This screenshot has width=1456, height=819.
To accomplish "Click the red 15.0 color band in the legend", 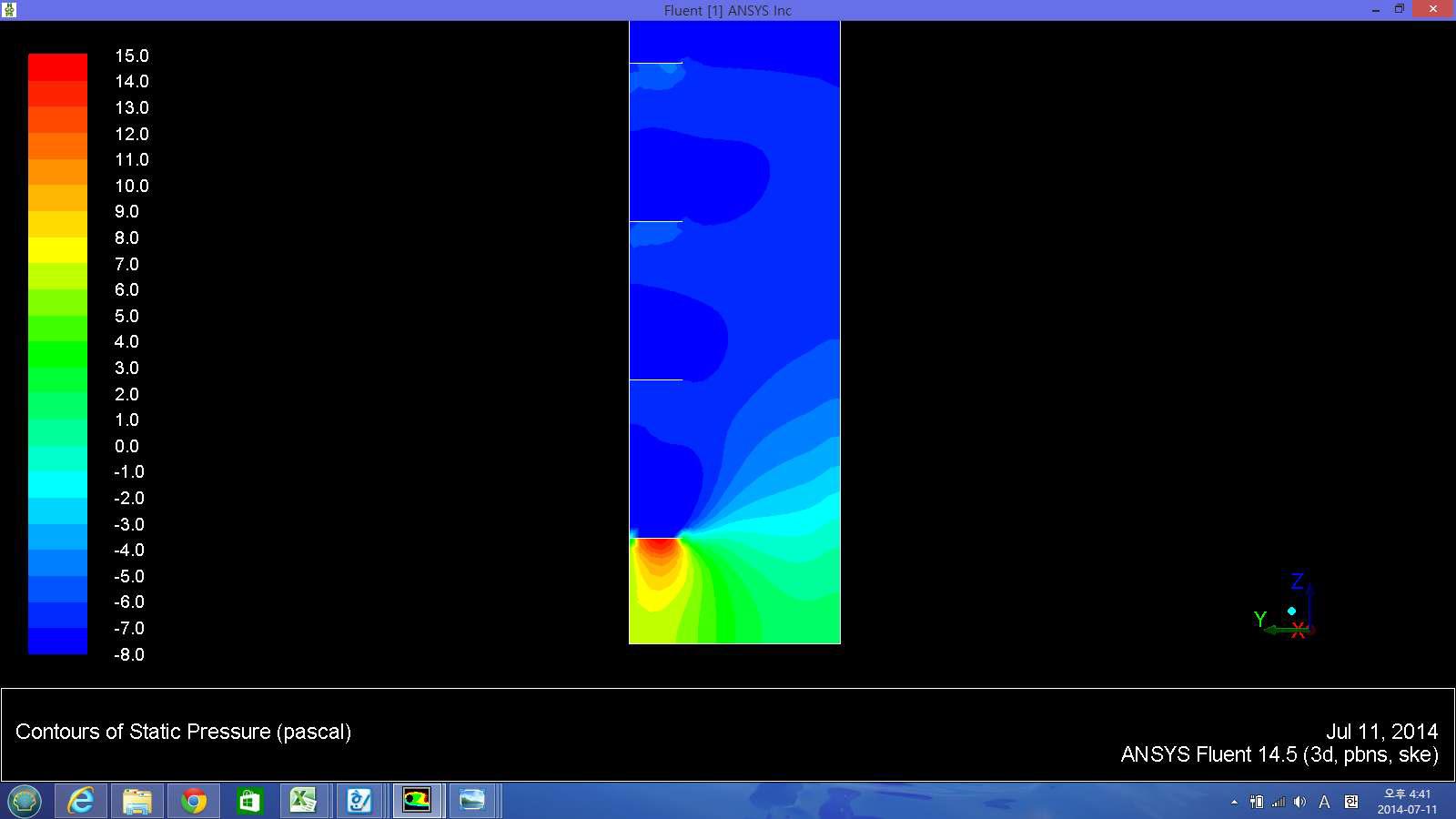I will (x=57, y=67).
